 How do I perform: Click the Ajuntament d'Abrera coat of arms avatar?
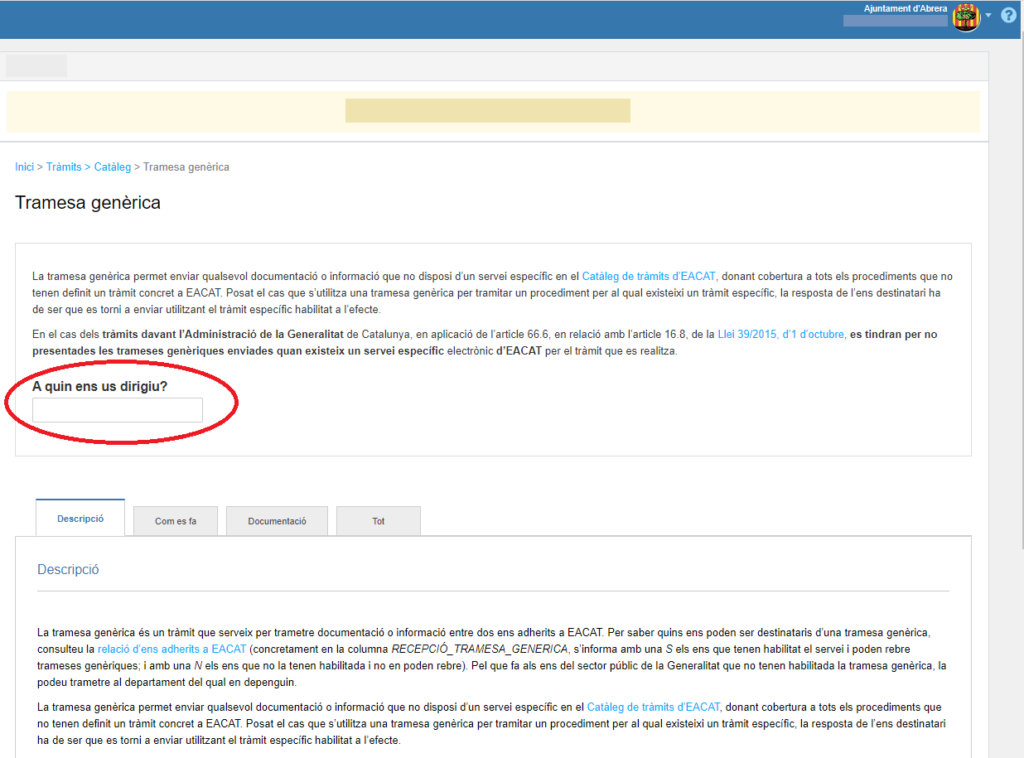tap(966, 17)
